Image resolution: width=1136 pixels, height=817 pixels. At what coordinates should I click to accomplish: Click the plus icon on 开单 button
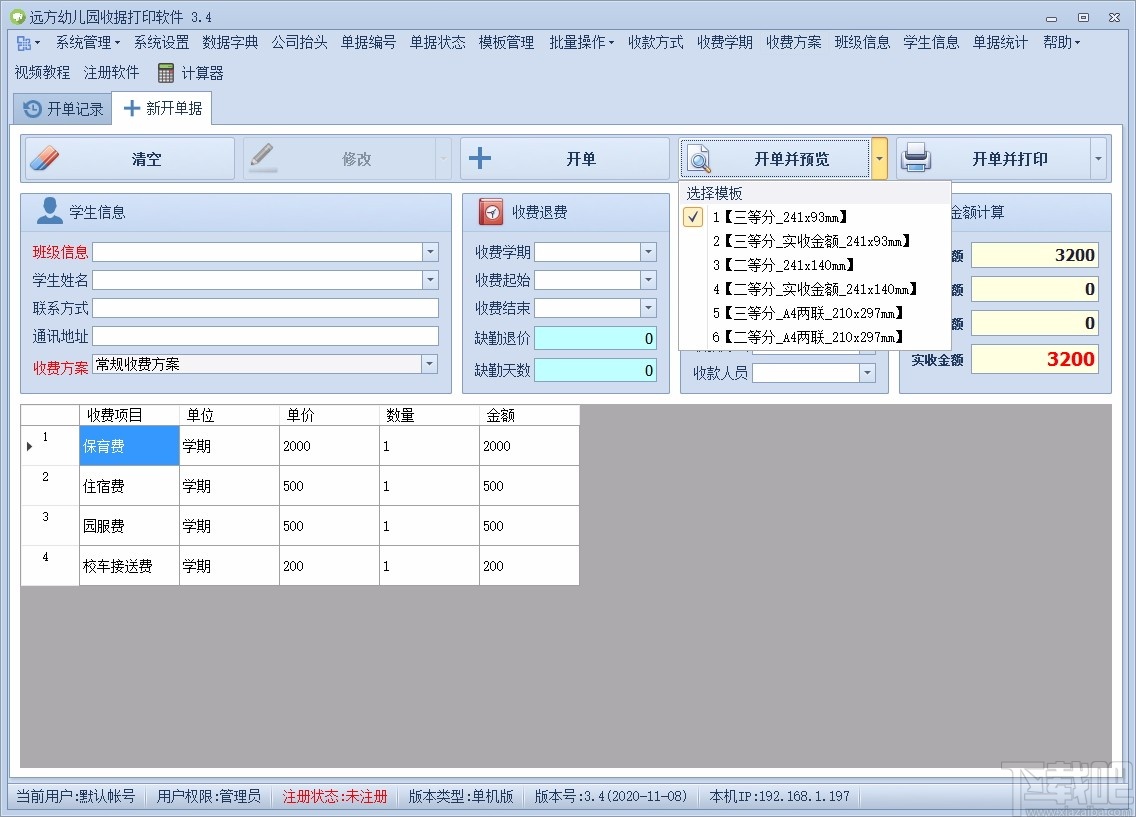[x=480, y=158]
